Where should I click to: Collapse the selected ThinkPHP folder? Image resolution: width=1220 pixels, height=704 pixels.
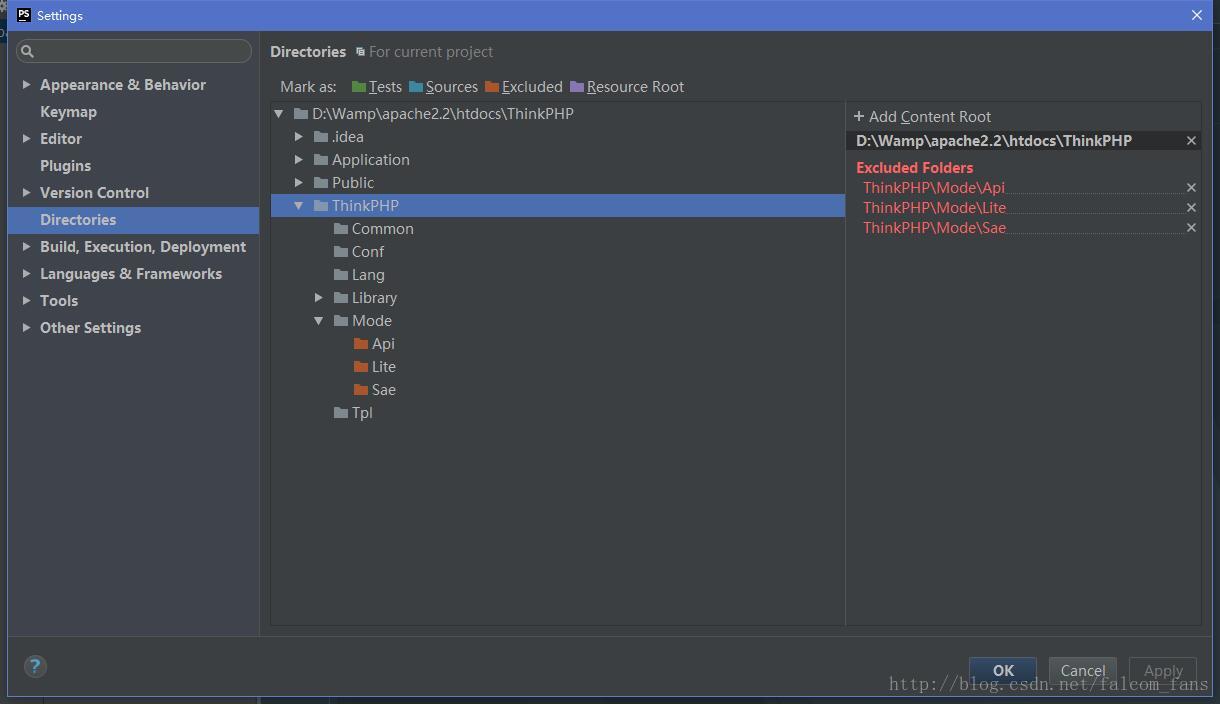[x=299, y=205]
